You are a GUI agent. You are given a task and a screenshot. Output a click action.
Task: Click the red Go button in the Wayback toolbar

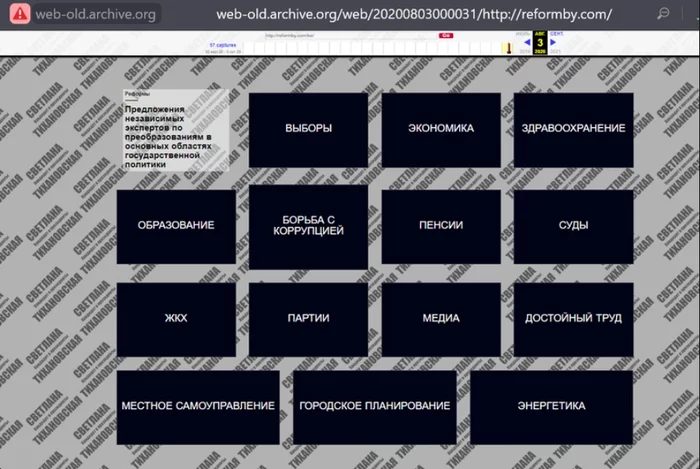(446, 35)
